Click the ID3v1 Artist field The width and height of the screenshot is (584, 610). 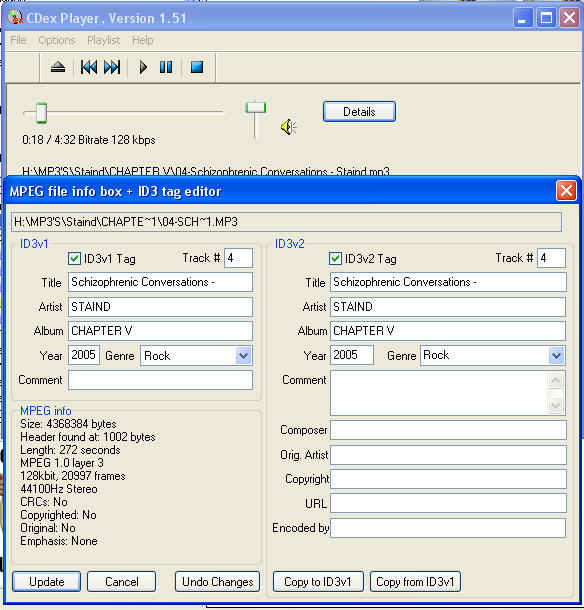160,307
